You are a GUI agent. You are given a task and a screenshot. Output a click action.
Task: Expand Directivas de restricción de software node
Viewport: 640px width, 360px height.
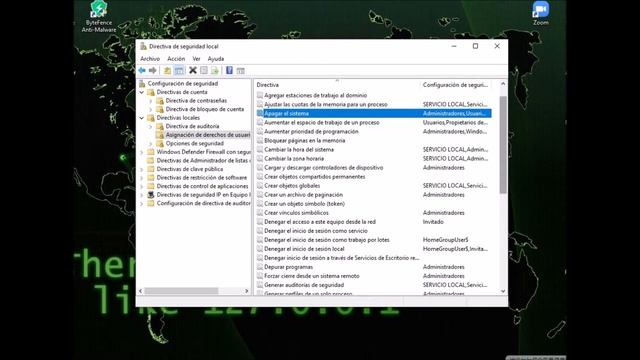[x=142, y=178]
